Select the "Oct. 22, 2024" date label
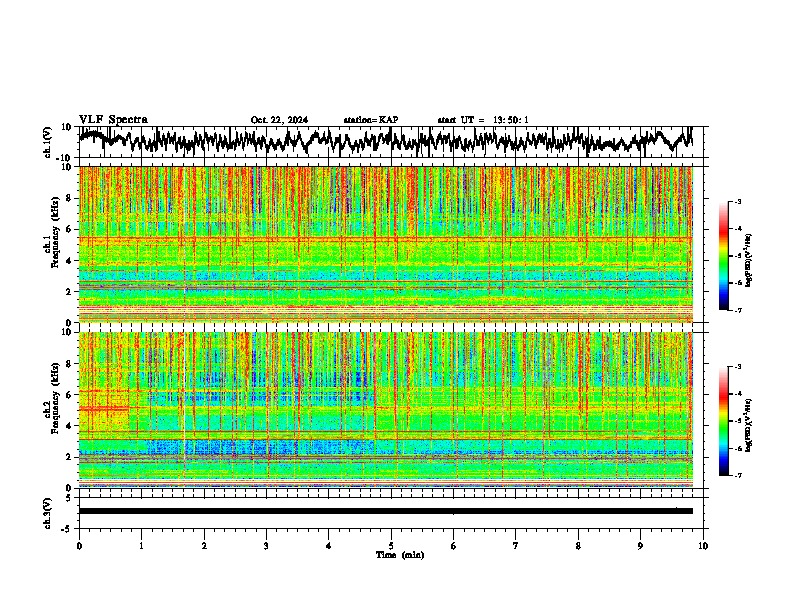The width and height of the screenshot is (792, 612). click(279, 120)
